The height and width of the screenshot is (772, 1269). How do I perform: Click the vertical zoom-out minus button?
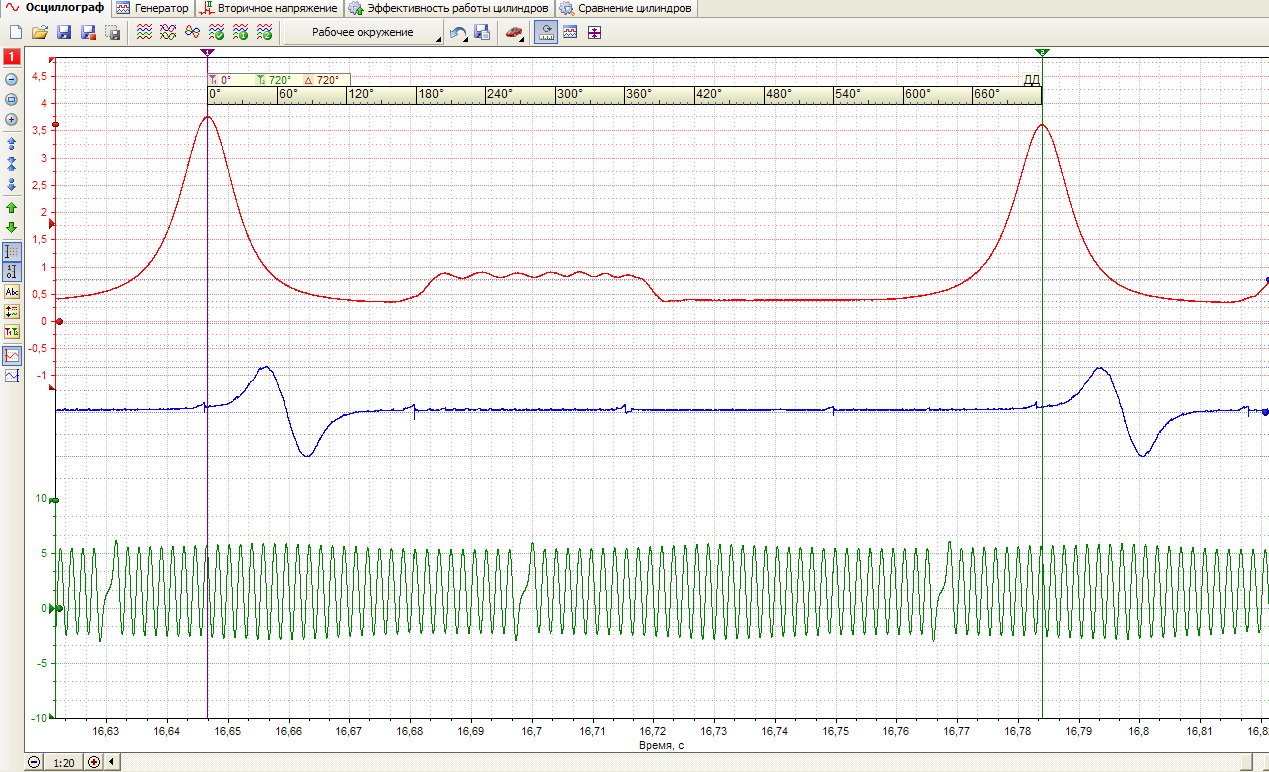point(12,79)
